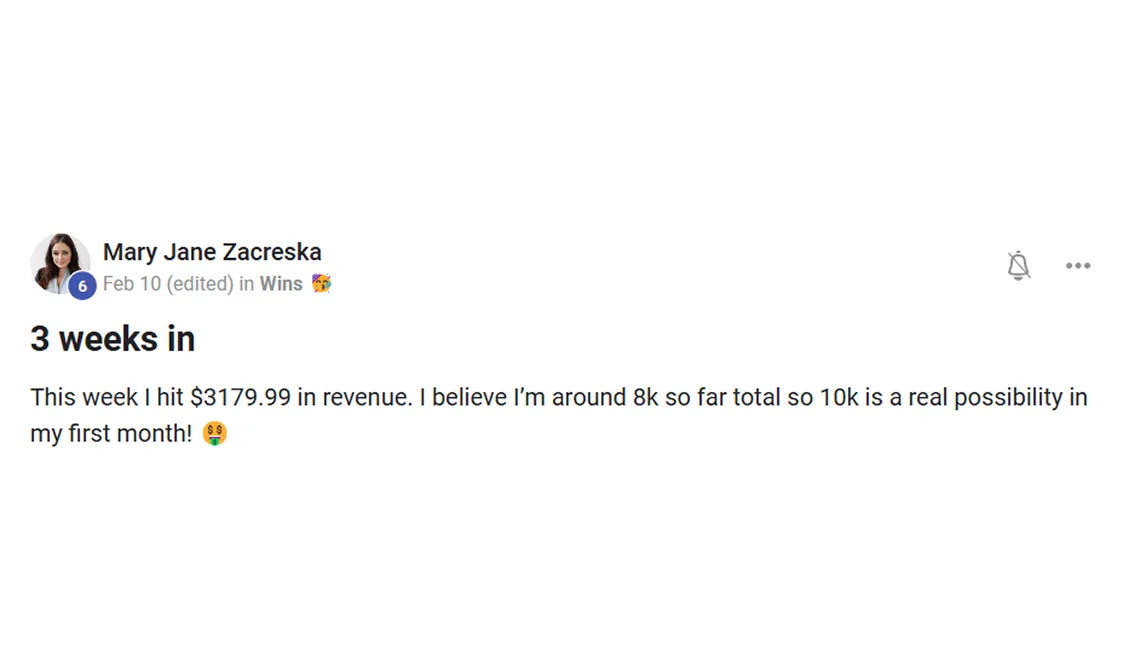Click the word "in" before Wins
This screenshot has width=1140, height=668.
[246, 284]
